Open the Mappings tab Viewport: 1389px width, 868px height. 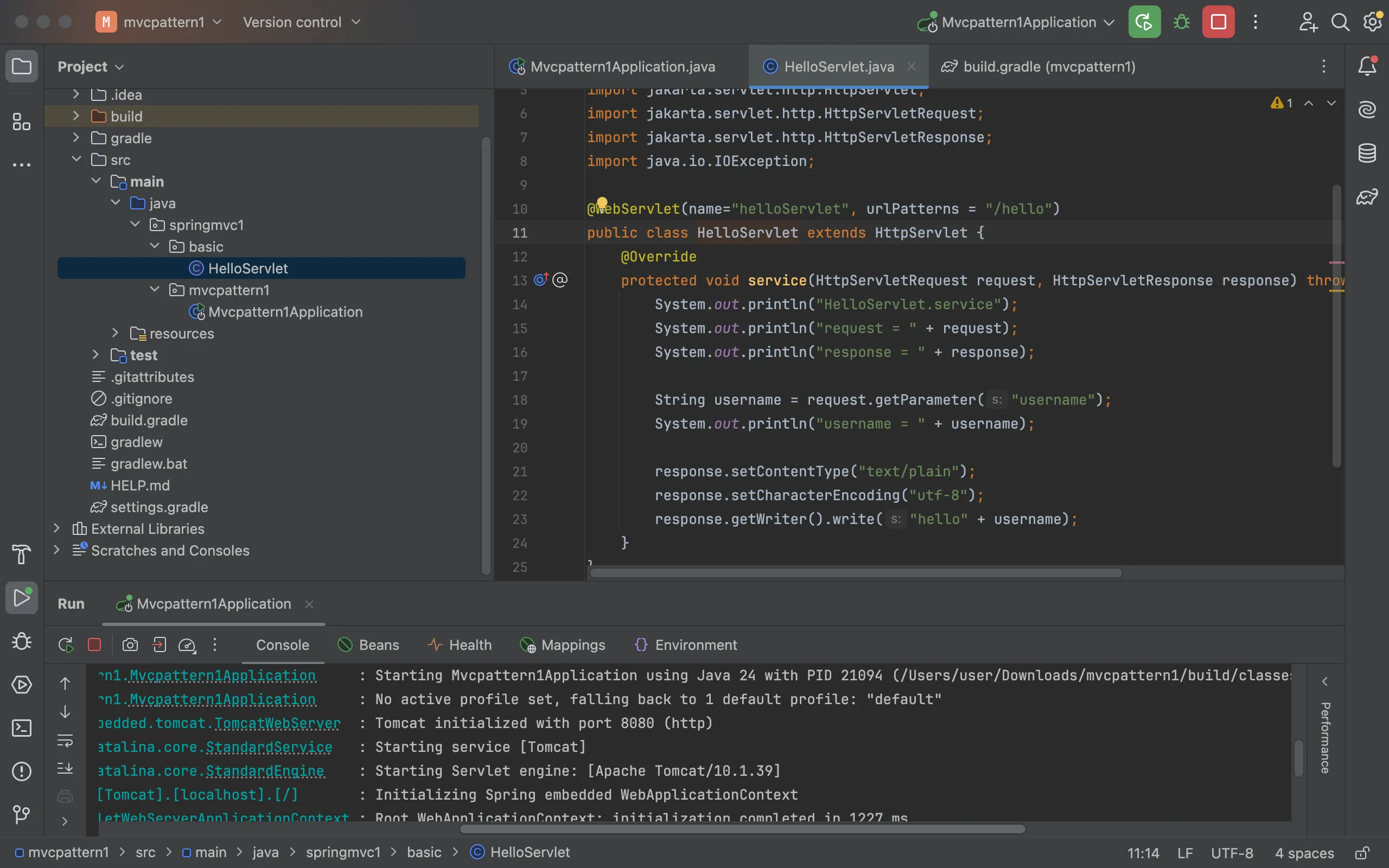563,644
